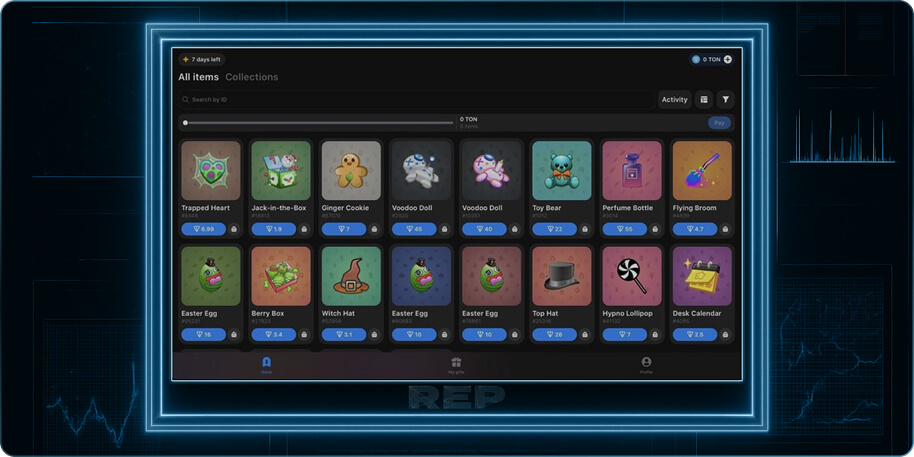Image resolution: width=914 pixels, height=457 pixels.
Task: Click Perfume Bottle price button 55
Action: pos(625,229)
